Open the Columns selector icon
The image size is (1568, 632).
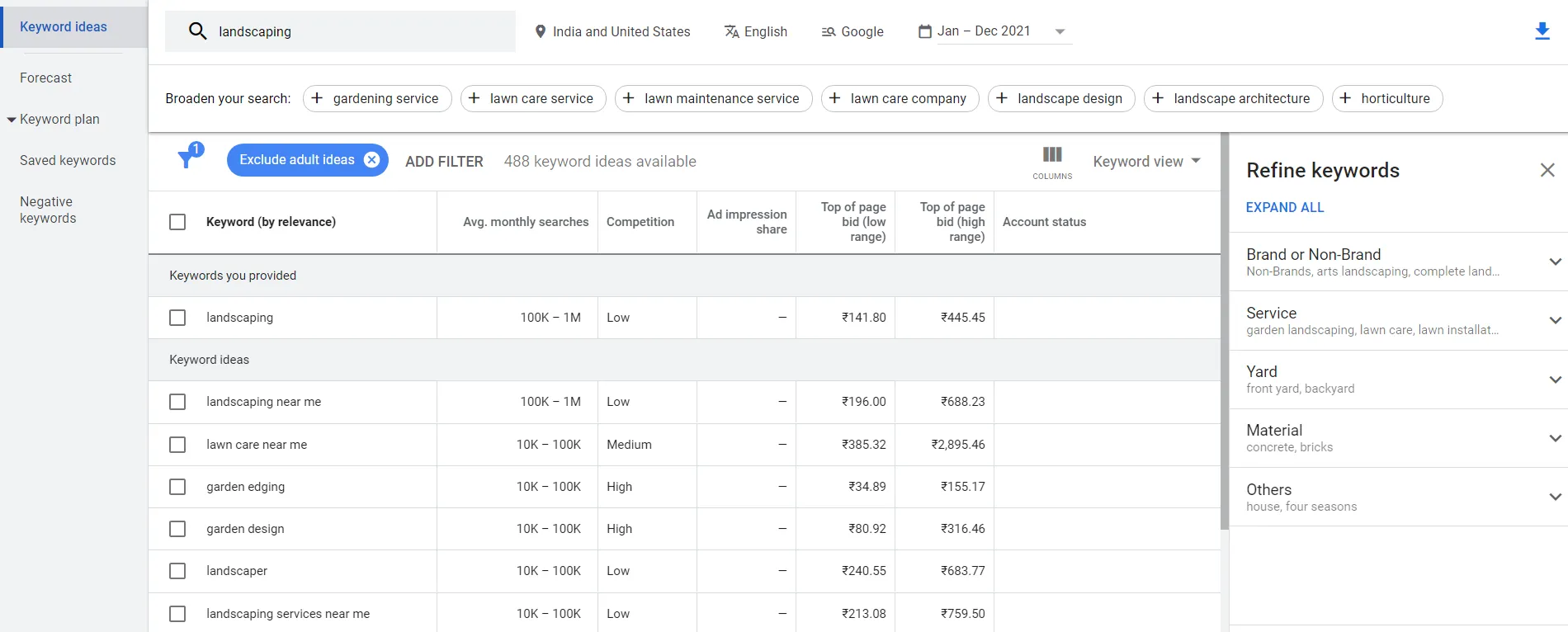[1052, 155]
